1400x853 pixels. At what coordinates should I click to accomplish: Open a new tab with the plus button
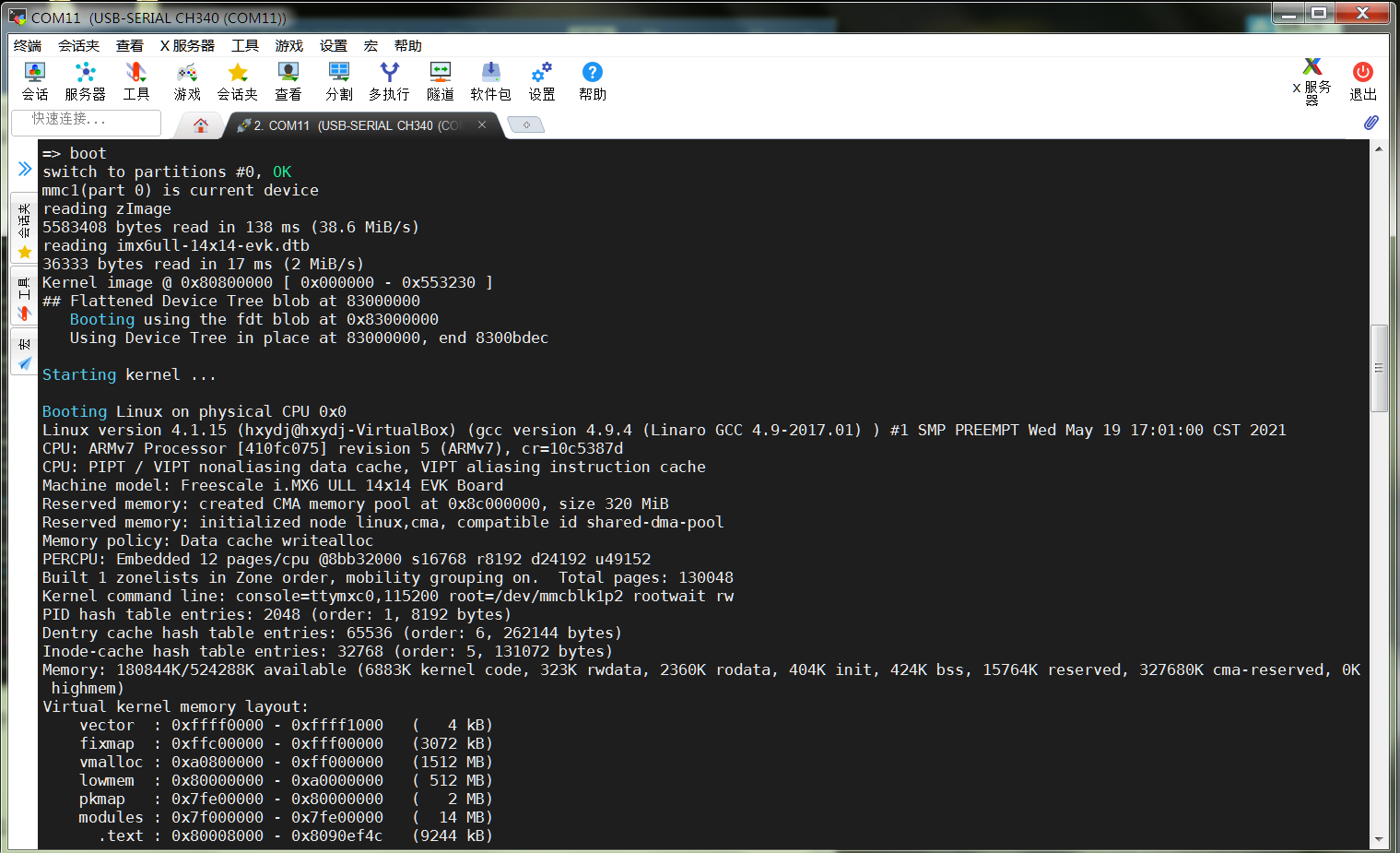pos(525,124)
